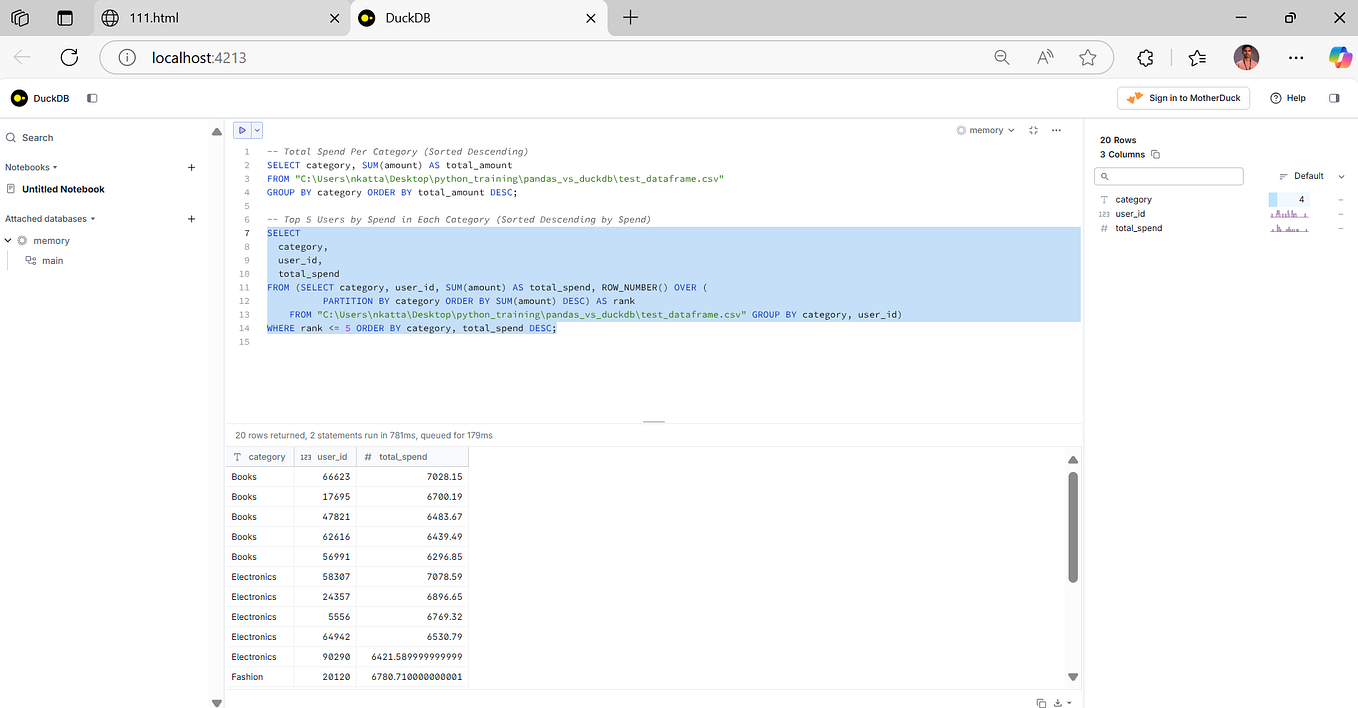Click Sign in to MotherDuck
1358x708 pixels.
point(1183,97)
